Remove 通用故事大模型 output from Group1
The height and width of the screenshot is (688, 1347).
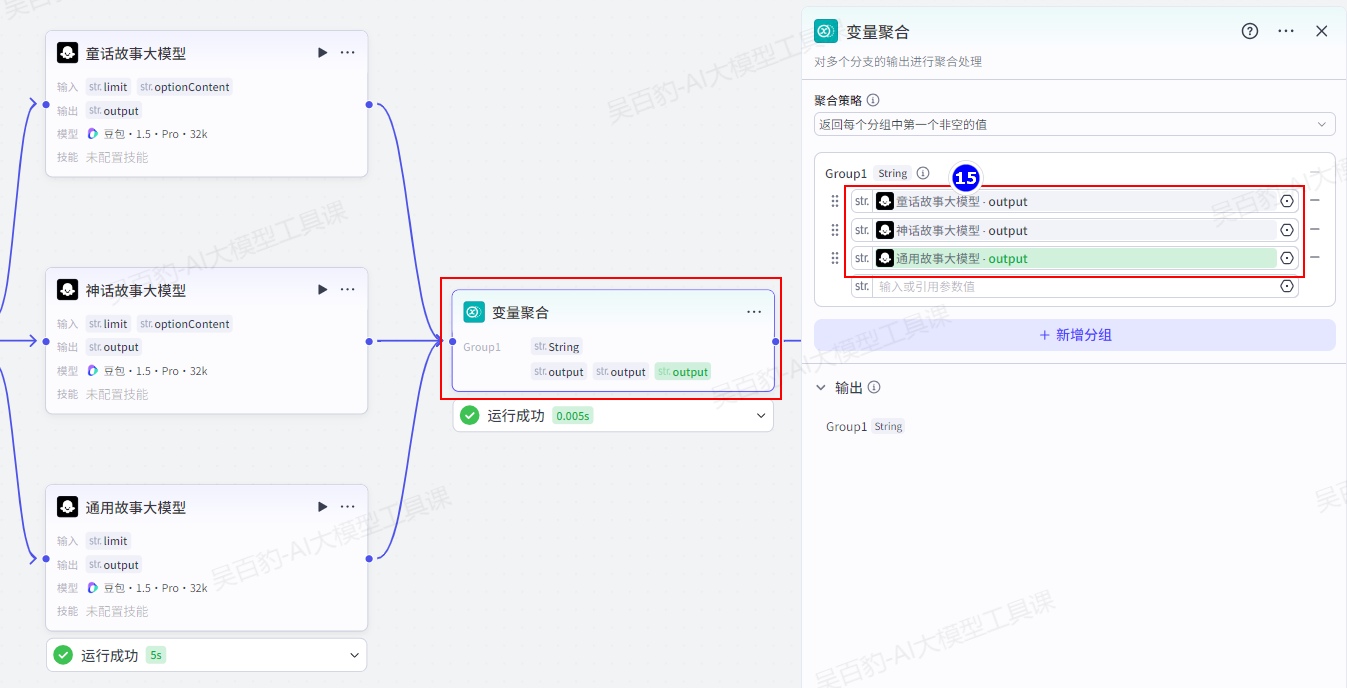[1315, 258]
